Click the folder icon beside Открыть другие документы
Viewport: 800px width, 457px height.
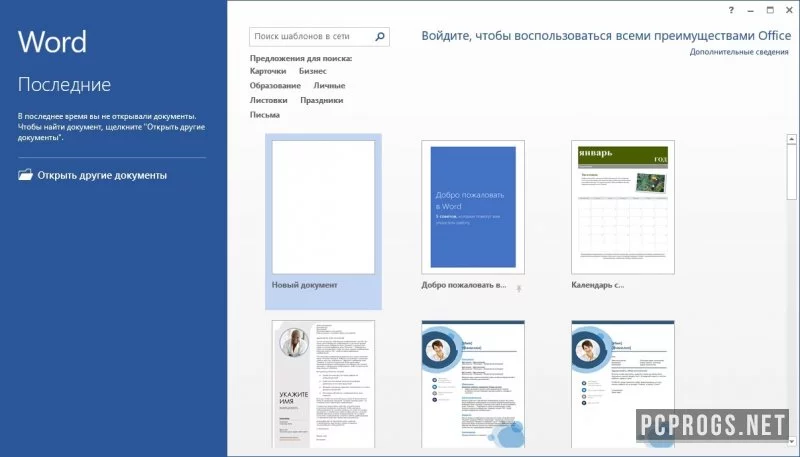pos(25,175)
